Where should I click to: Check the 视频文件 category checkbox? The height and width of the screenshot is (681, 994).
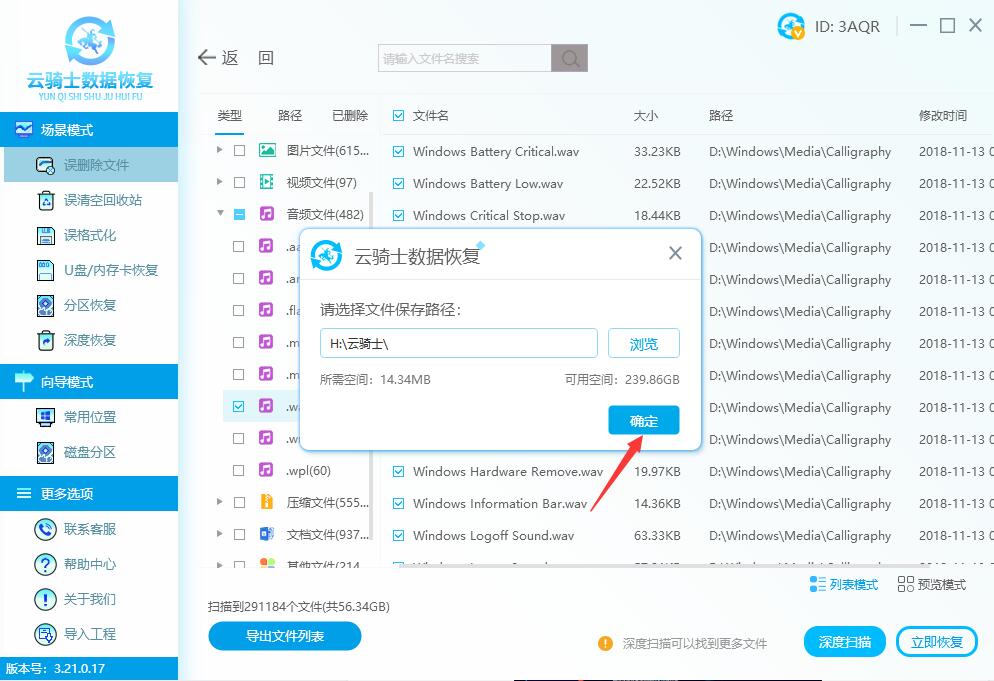pos(240,183)
